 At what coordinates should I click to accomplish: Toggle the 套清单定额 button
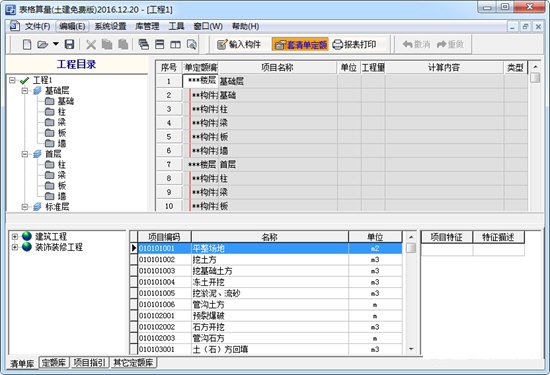pos(300,45)
